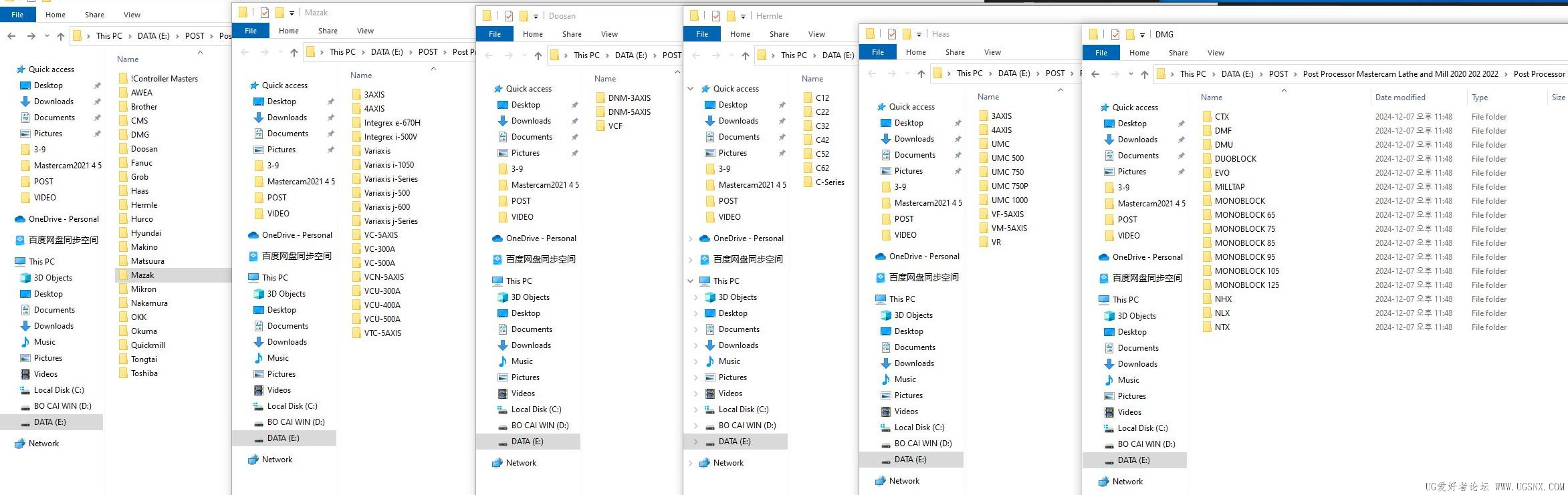The width and height of the screenshot is (1568, 495).
Task: Click Properties icon in Mazak title bar
Action: [265, 13]
